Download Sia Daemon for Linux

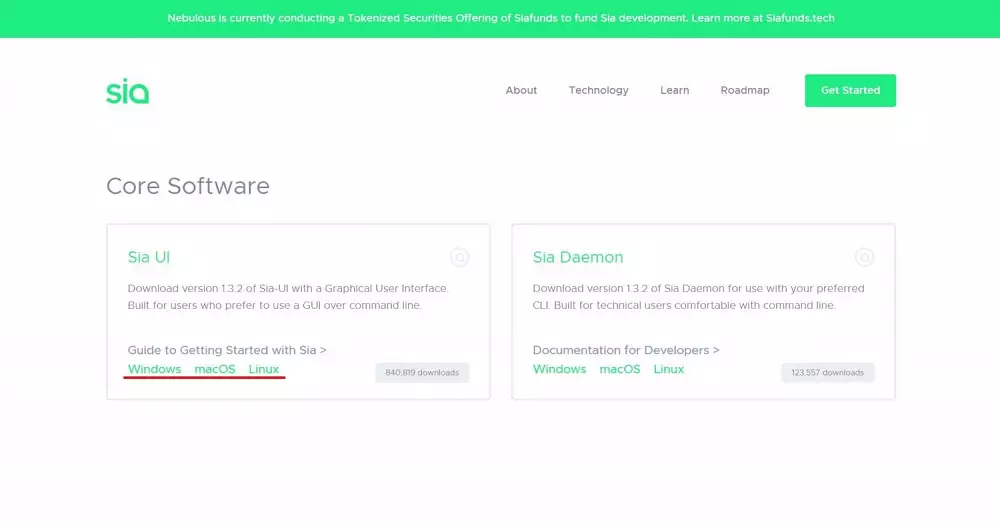(x=669, y=369)
